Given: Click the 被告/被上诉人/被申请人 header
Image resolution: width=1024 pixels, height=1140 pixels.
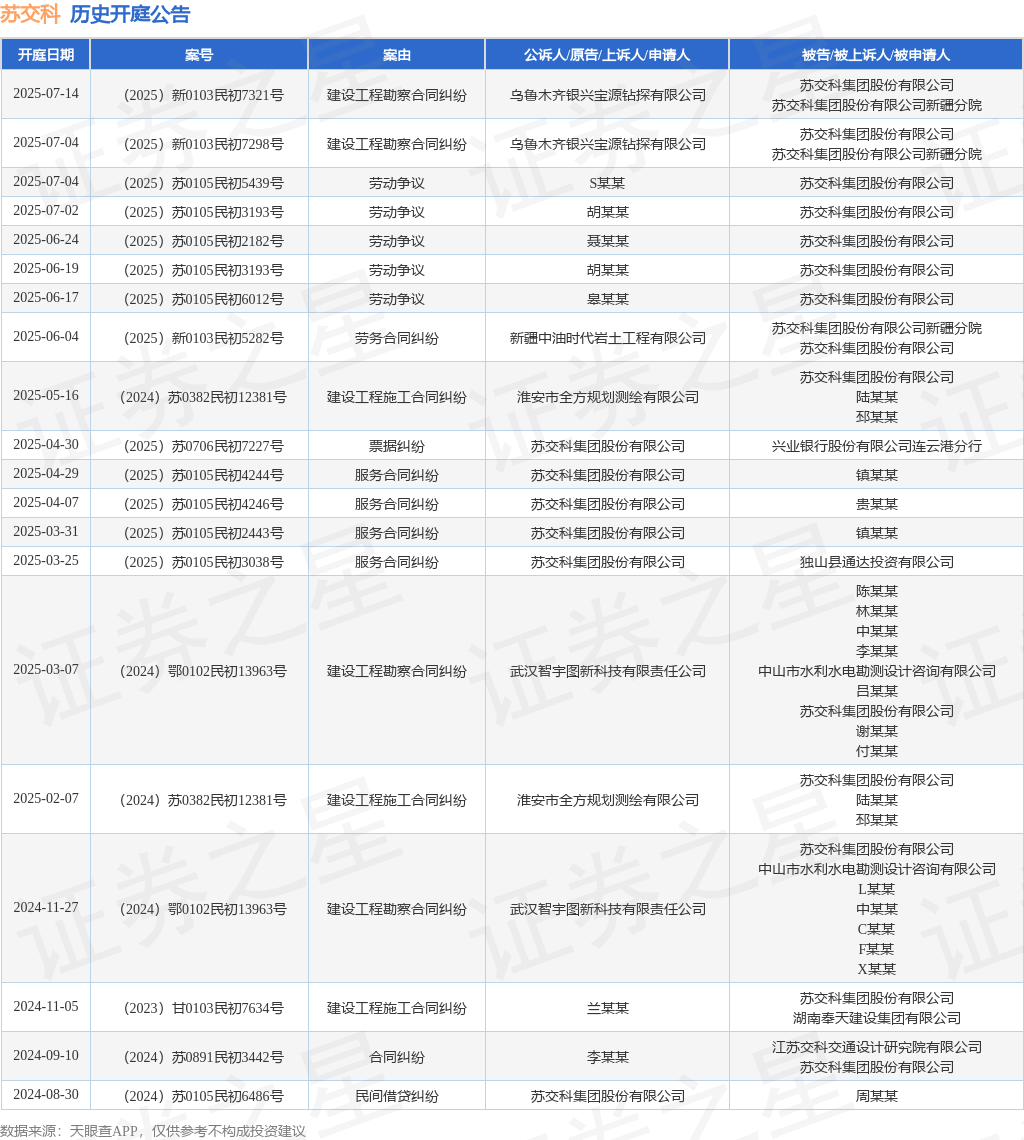Looking at the screenshot, I should click(x=876, y=55).
